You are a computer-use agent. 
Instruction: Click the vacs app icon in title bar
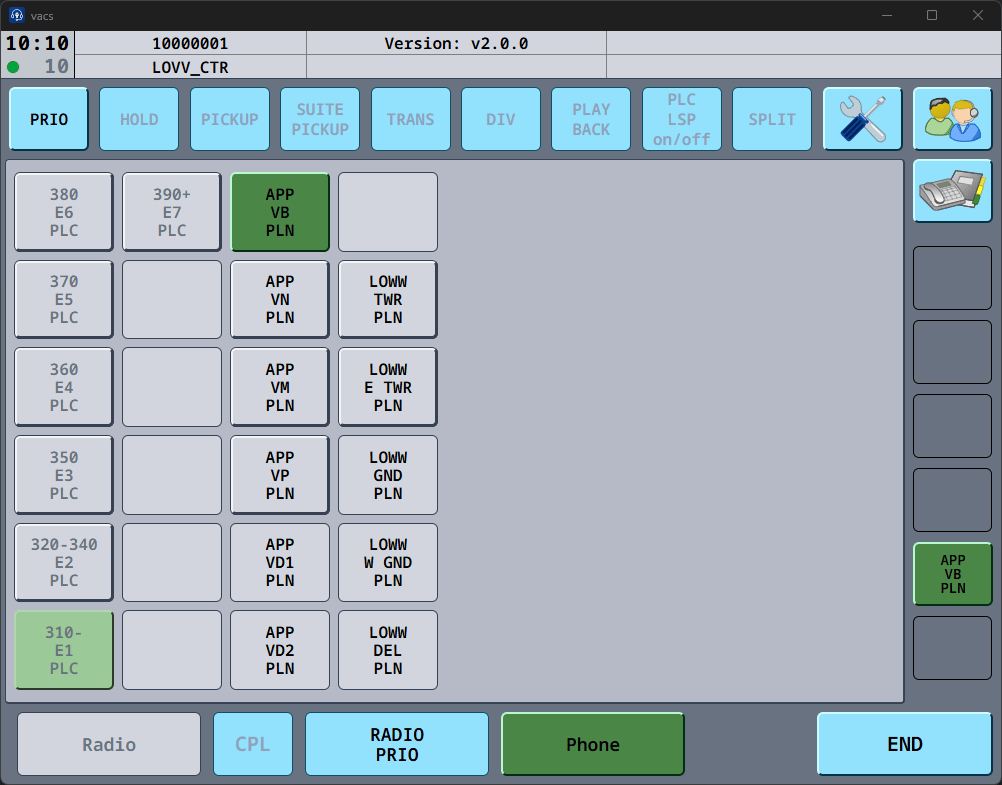coord(16,15)
